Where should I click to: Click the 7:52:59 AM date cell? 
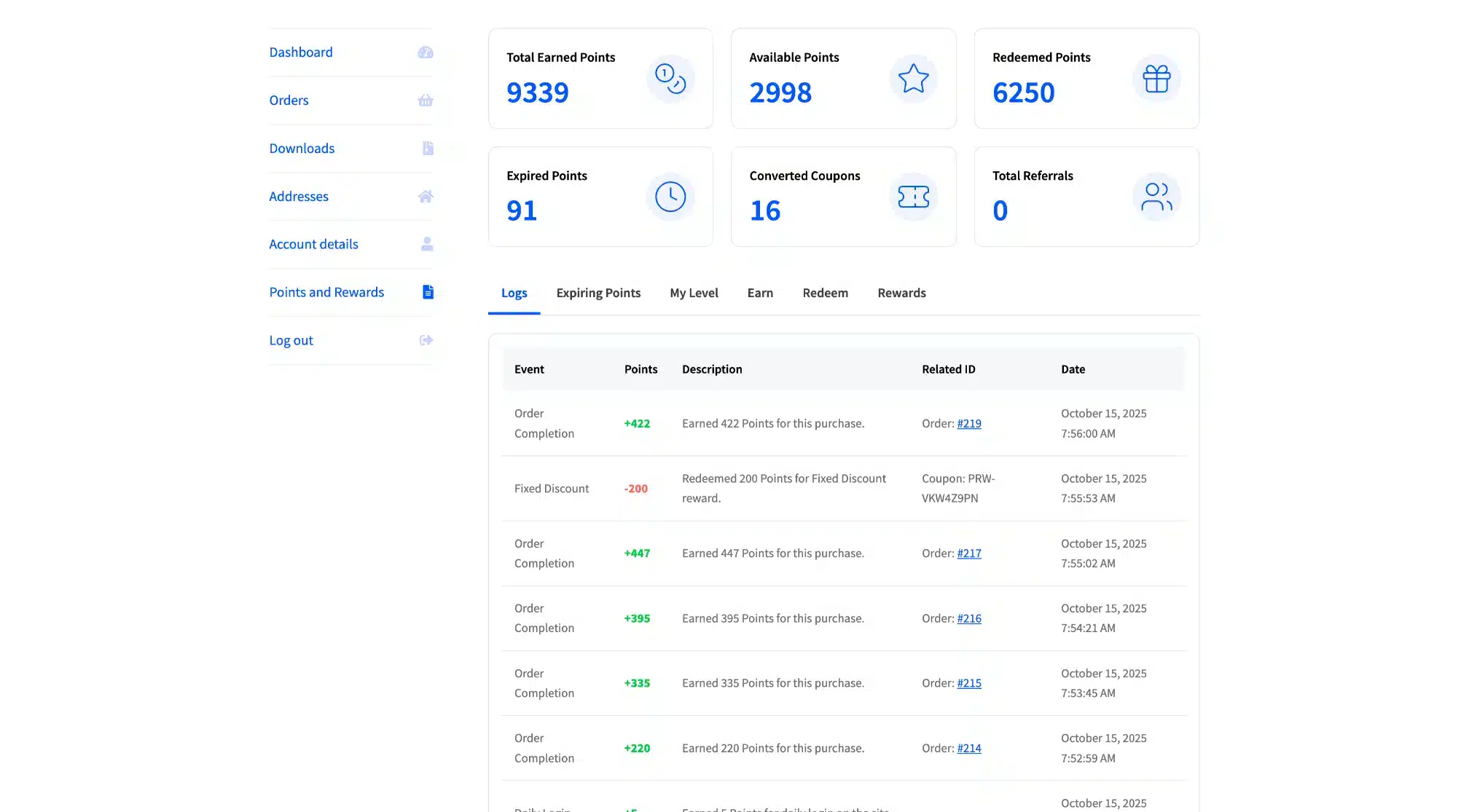pos(1103,748)
